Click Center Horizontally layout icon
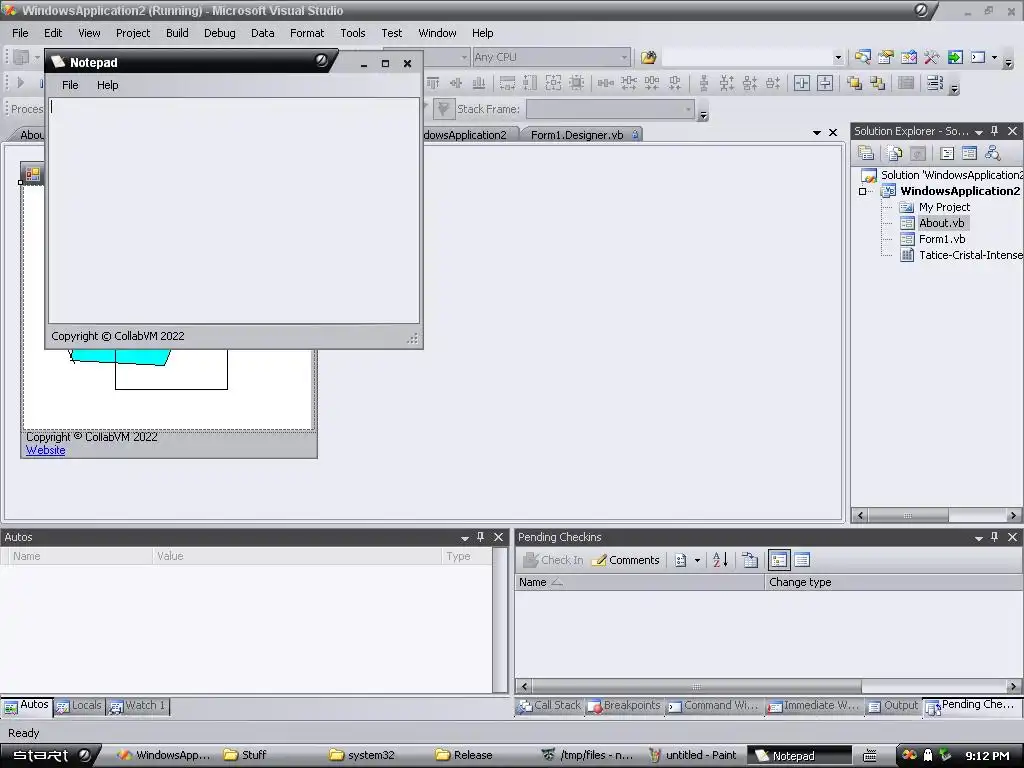Viewport: 1024px width, 768px height. coord(802,83)
